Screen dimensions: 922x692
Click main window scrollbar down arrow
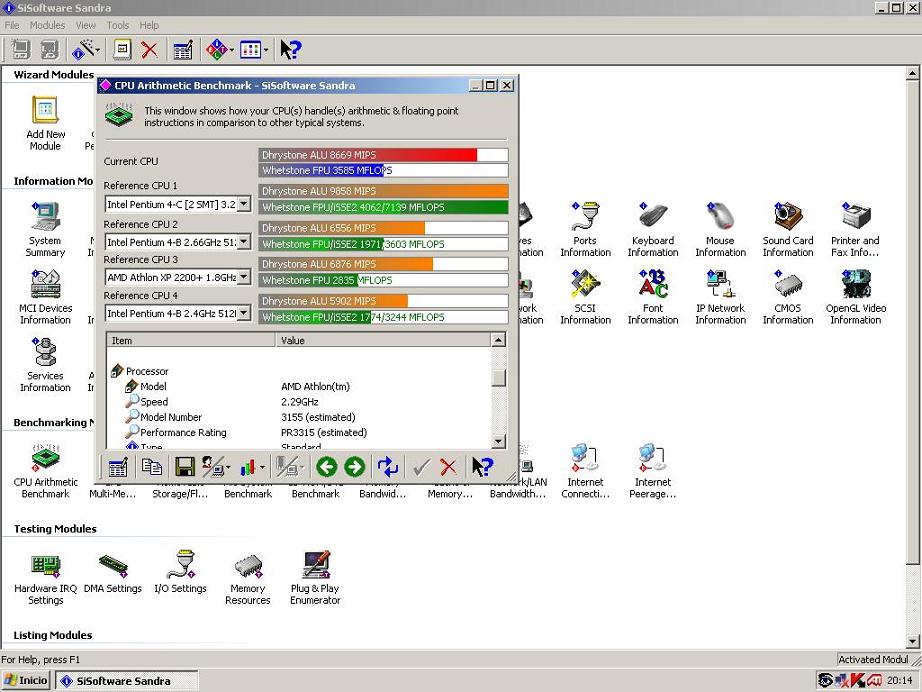[x=913, y=641]
